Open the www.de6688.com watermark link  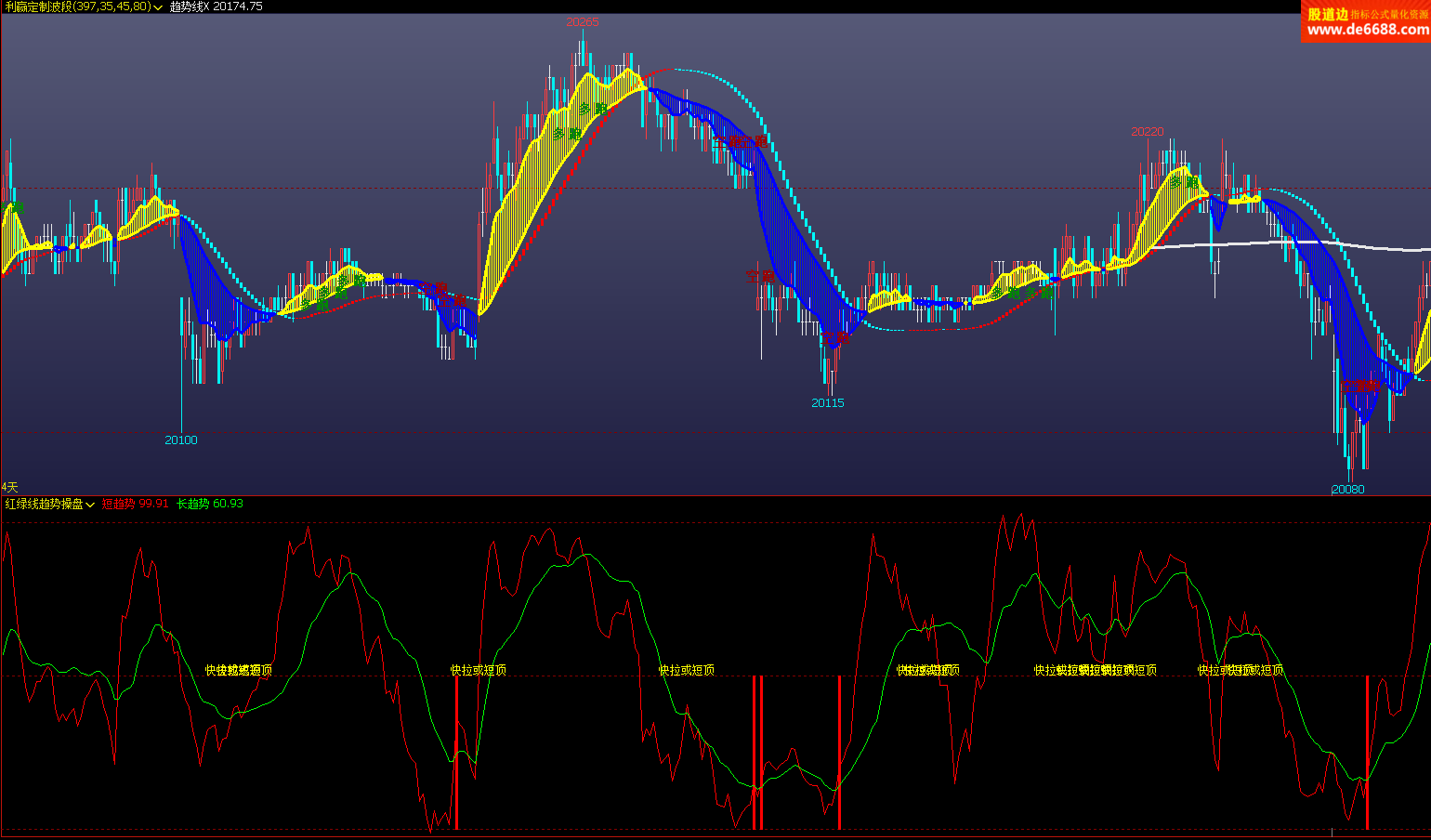(x=1368, y=29)
